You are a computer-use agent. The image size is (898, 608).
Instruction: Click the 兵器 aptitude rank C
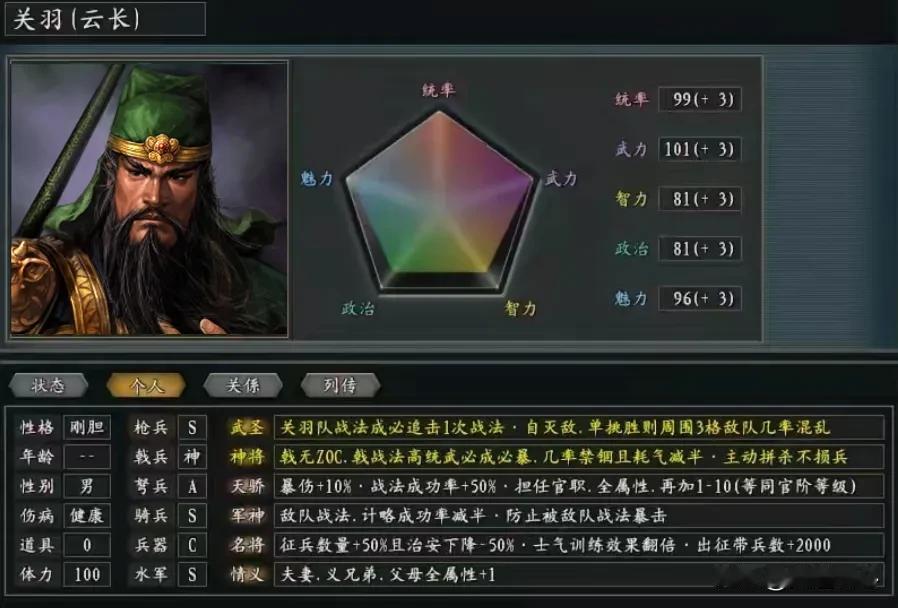[192, 545]
